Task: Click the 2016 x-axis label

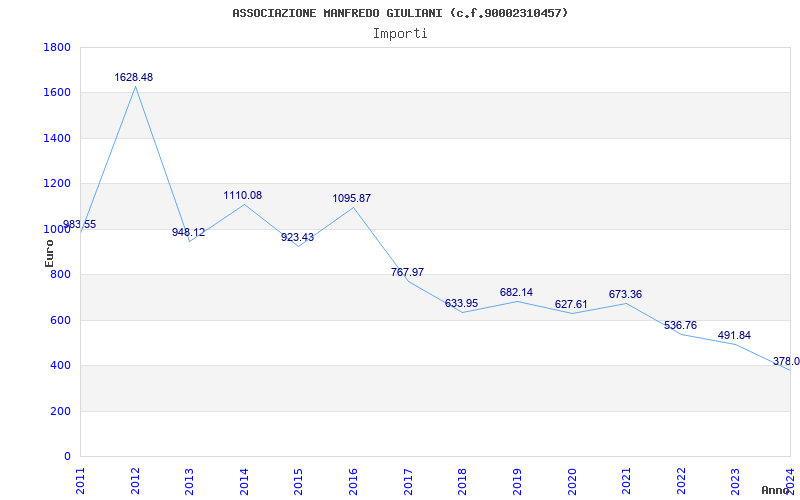Action: [354, 482]
